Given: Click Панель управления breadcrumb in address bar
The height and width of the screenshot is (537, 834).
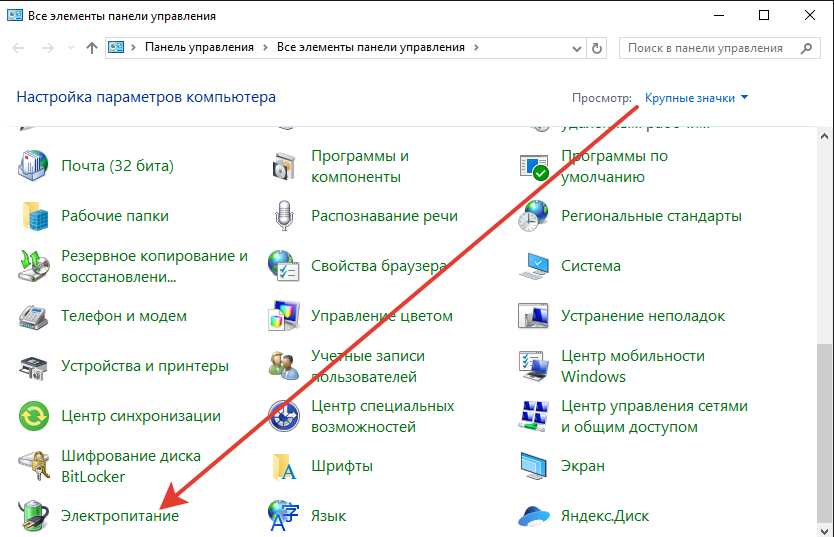Looking at the screenshot, I should click(x=200, y=47).
